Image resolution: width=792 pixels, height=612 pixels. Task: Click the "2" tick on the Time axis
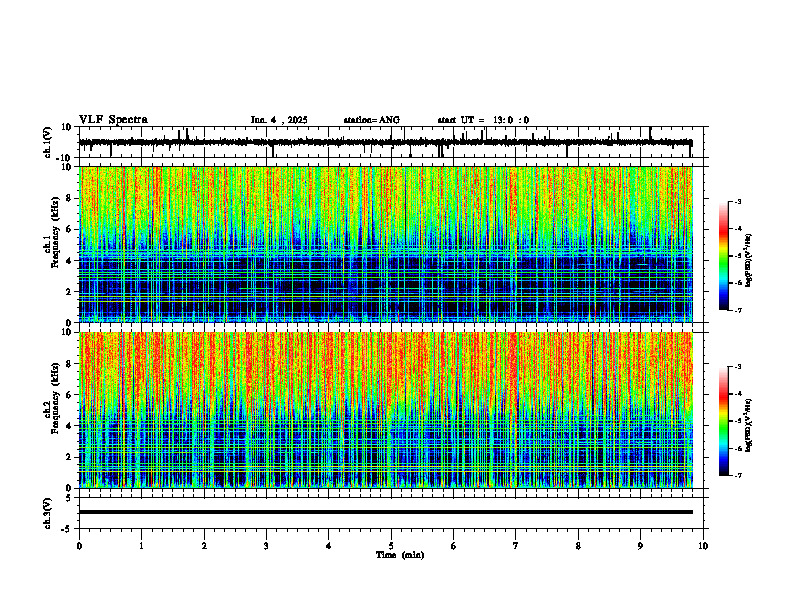tap(204, 546)
